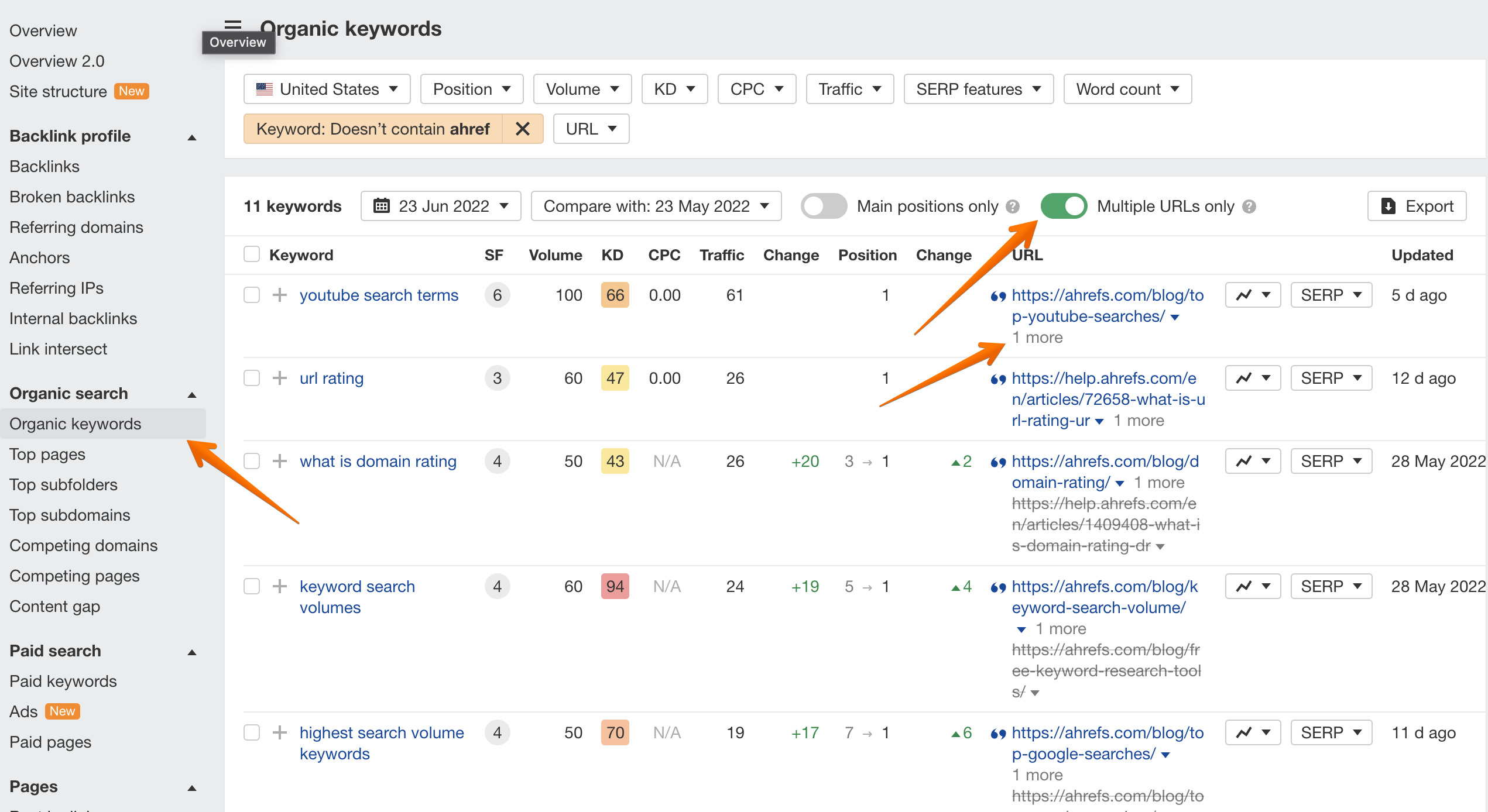Click the calendar icon on the date picker
The height and width of the screenshot is (812, 1488).
tap(383, 206)
